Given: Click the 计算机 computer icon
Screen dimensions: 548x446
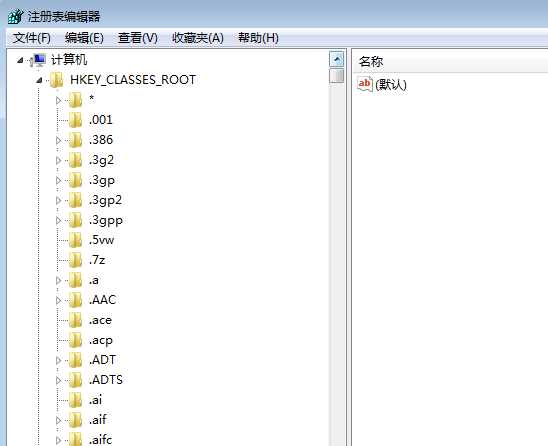Looking at the screenshot, I should (38, 60).
